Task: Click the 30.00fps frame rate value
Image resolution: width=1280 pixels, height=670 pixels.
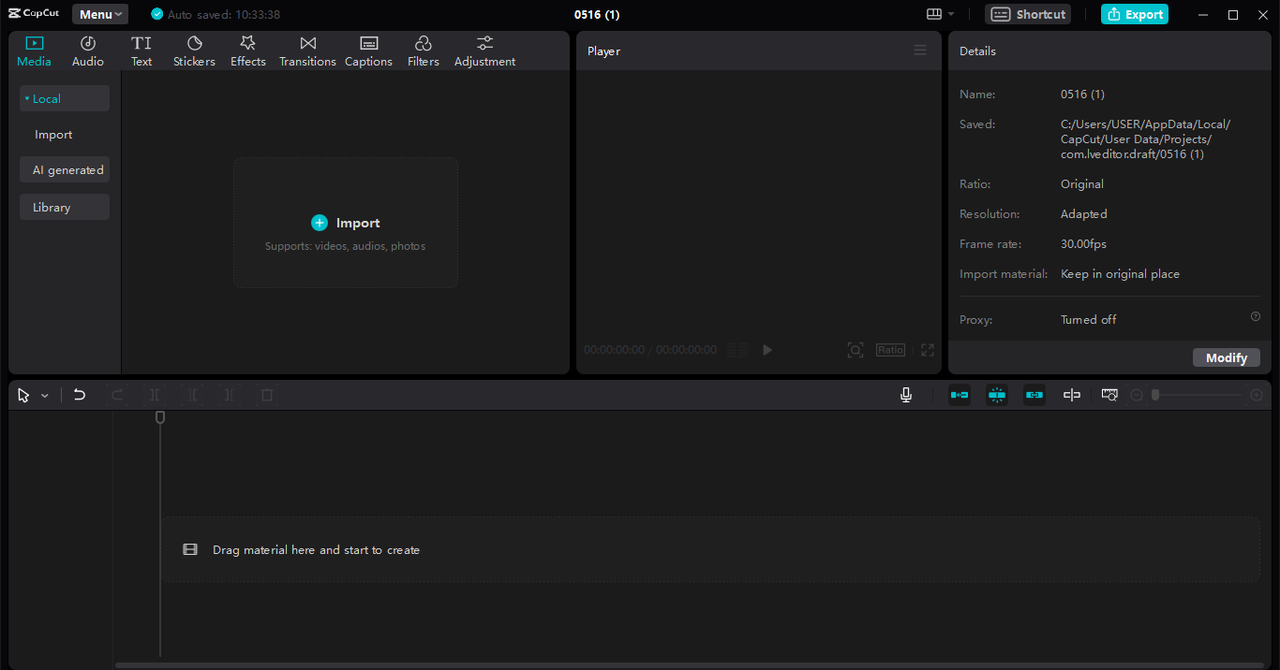Action: (x=1084, y=244)
